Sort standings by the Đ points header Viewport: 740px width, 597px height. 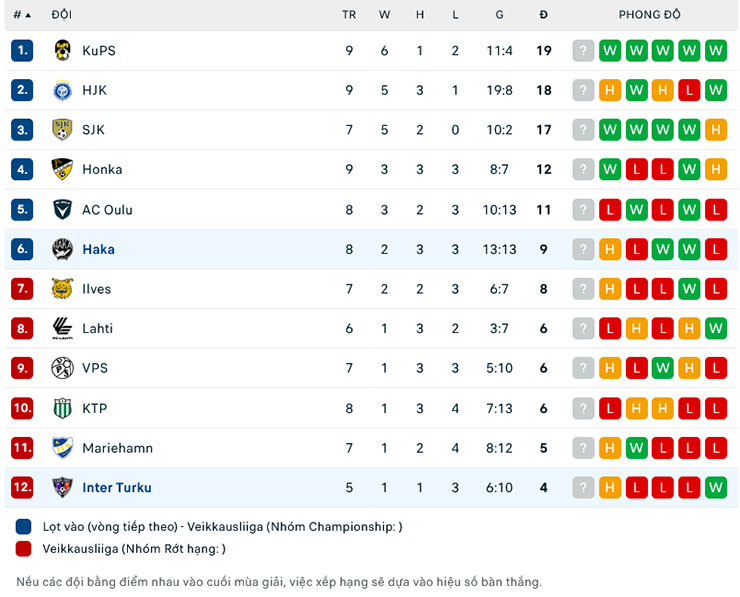(x=544, y=15)
